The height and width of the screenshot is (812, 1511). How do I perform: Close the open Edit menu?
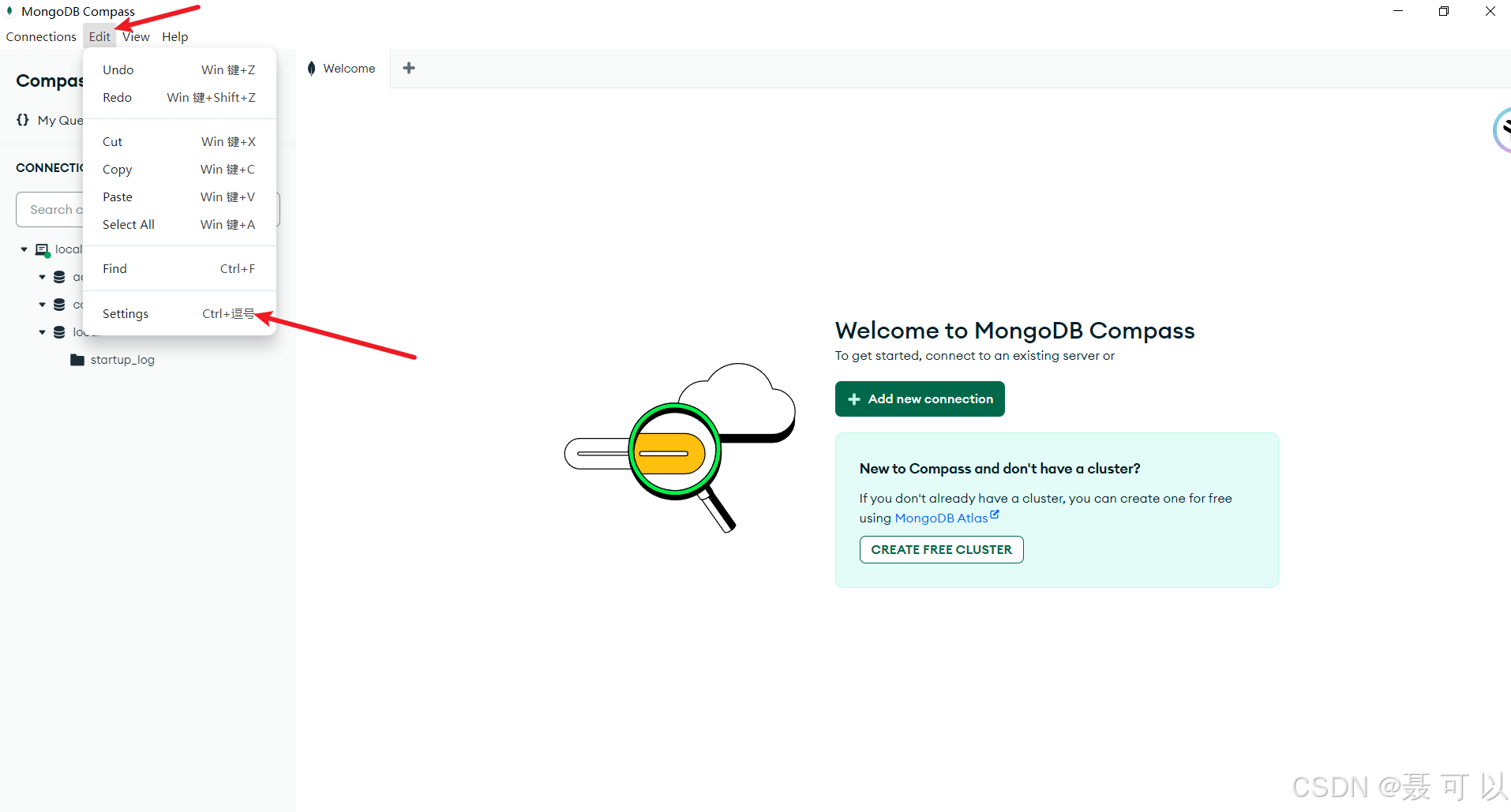coord(99,36)
